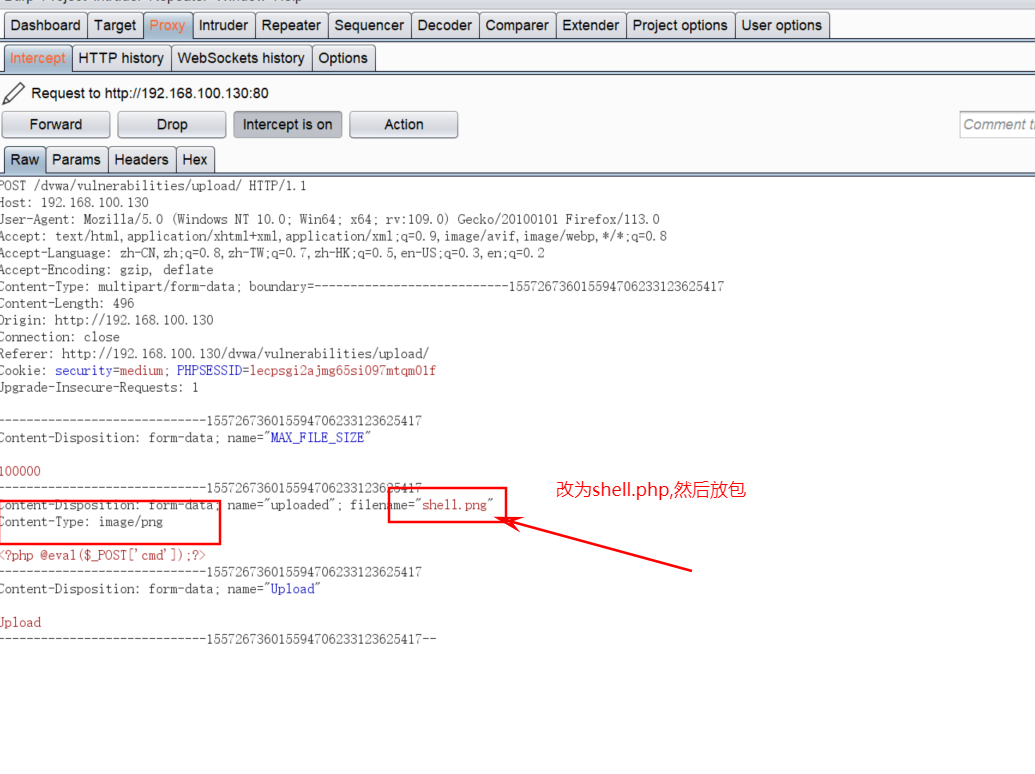Click the 100000 value

coord(20,471)
